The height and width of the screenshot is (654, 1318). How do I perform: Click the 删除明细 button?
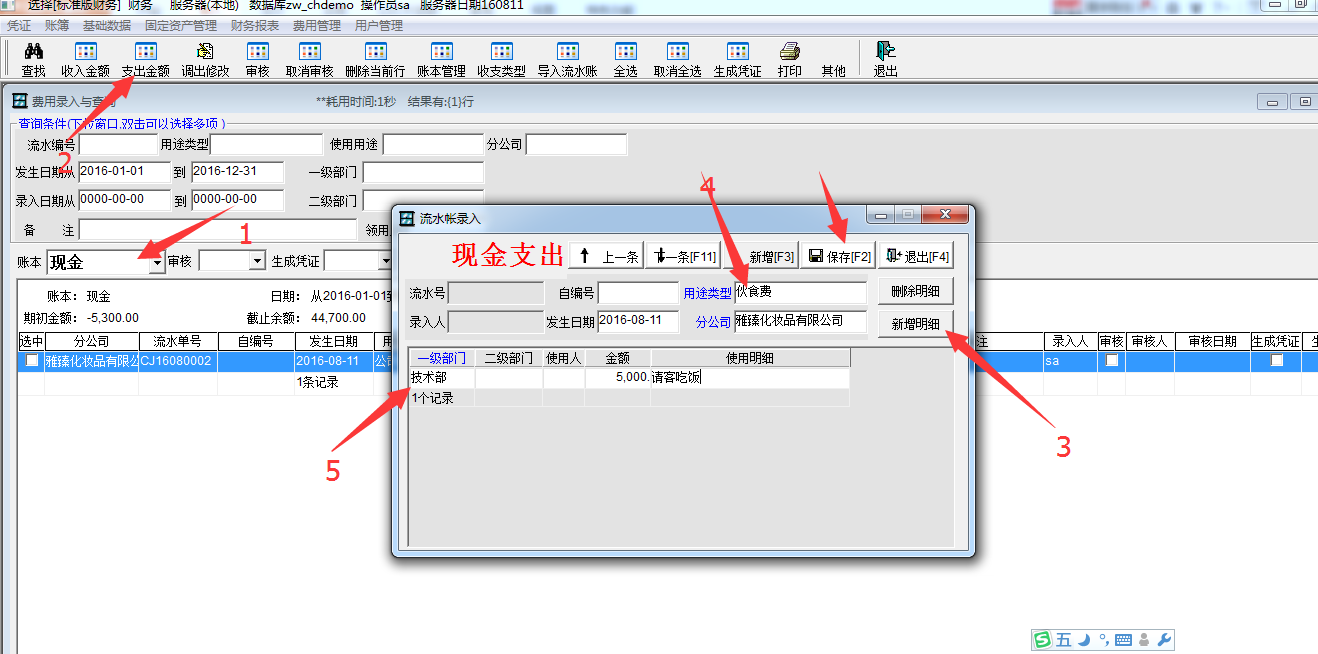(915, 292)
